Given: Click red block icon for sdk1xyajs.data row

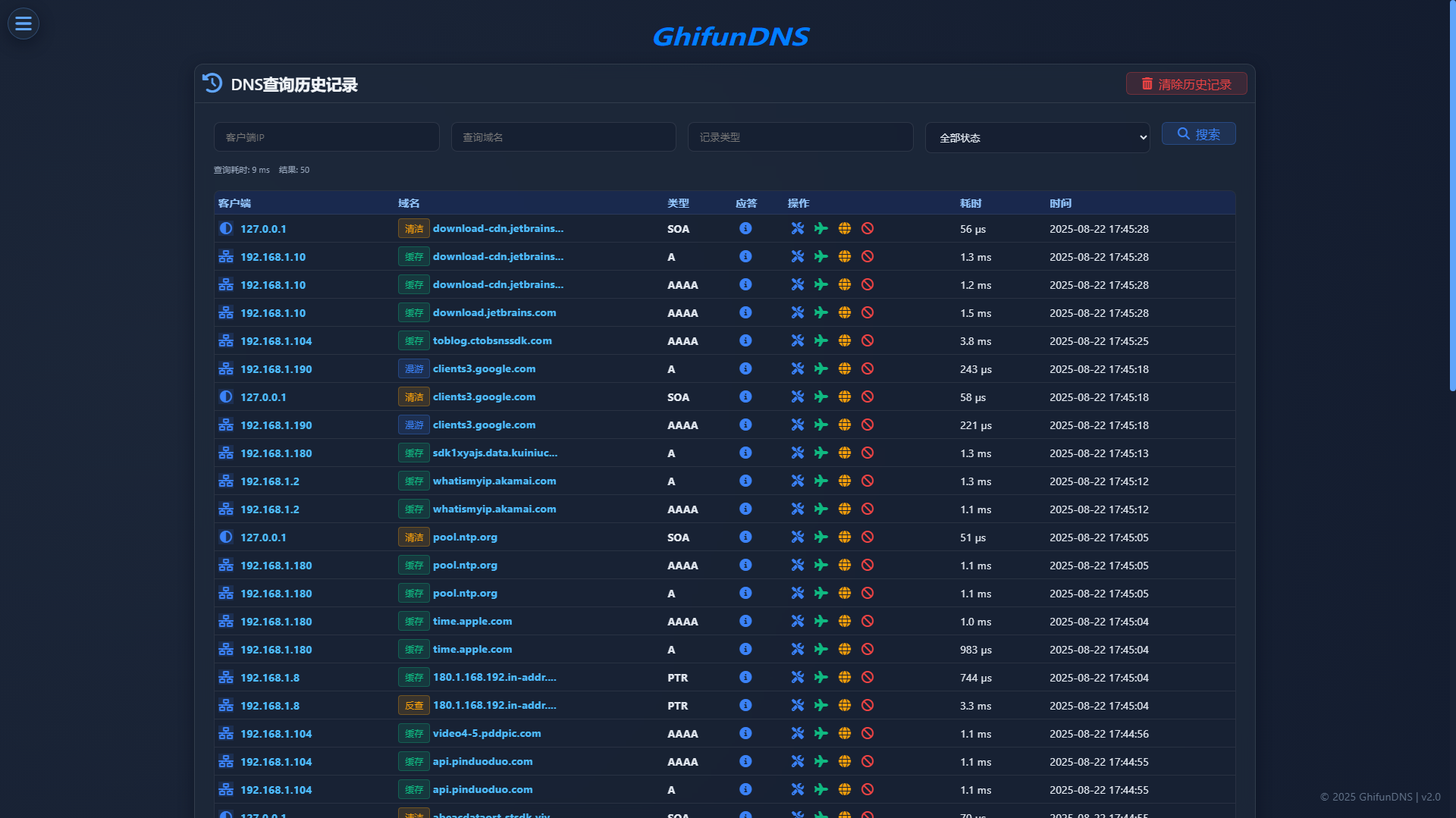Looking at the screenshot, I should tap(868, 453).
